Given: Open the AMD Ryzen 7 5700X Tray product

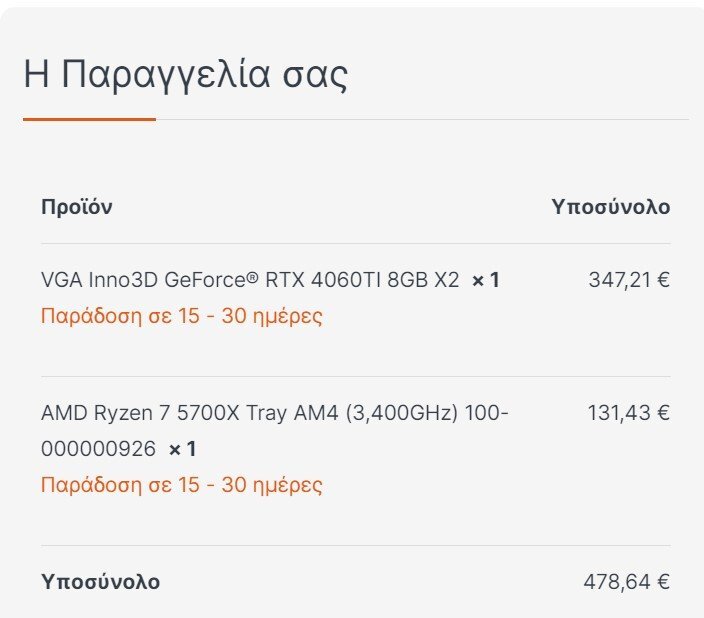Looking at the screenshot, I should [274, 430].
